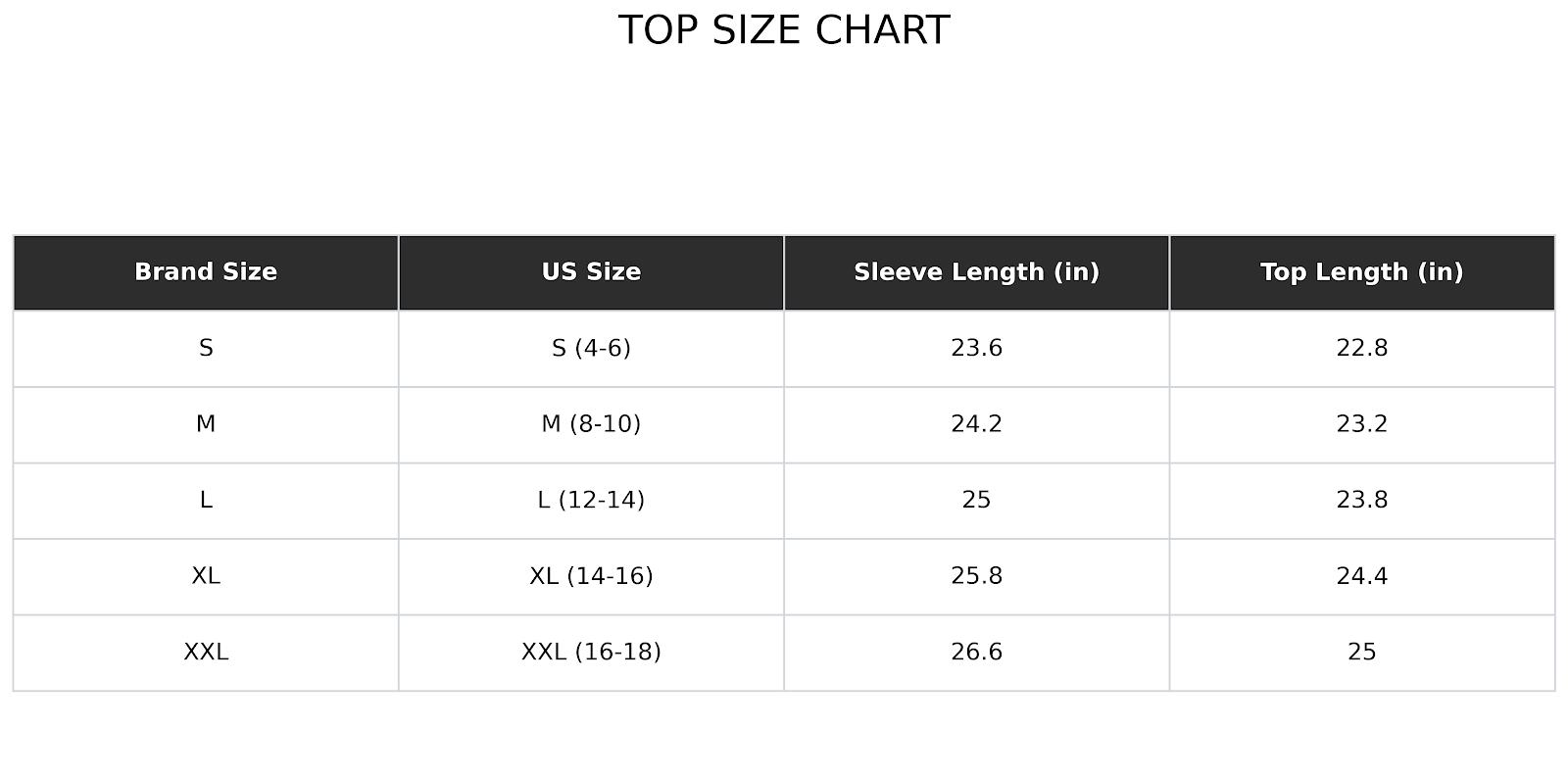Select the S (4-6) US size cell

pos(591,348)
